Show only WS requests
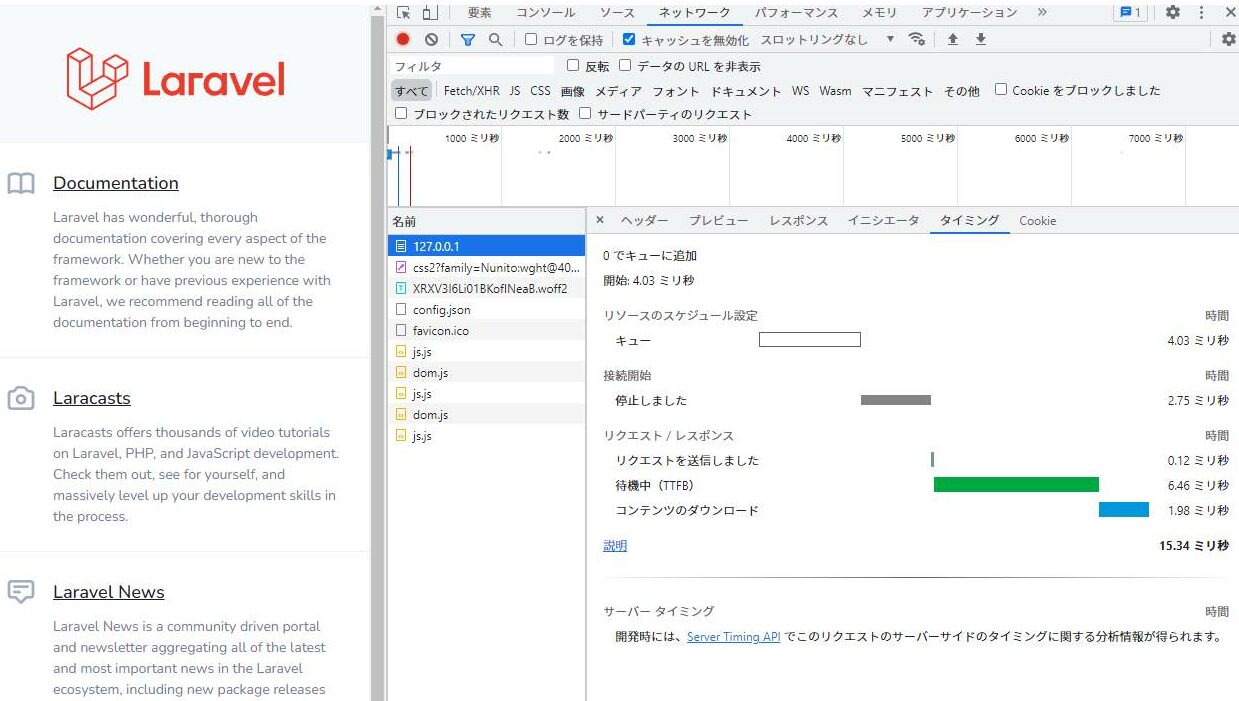This screenshot has width=1239, height=701. coord(800,91)
